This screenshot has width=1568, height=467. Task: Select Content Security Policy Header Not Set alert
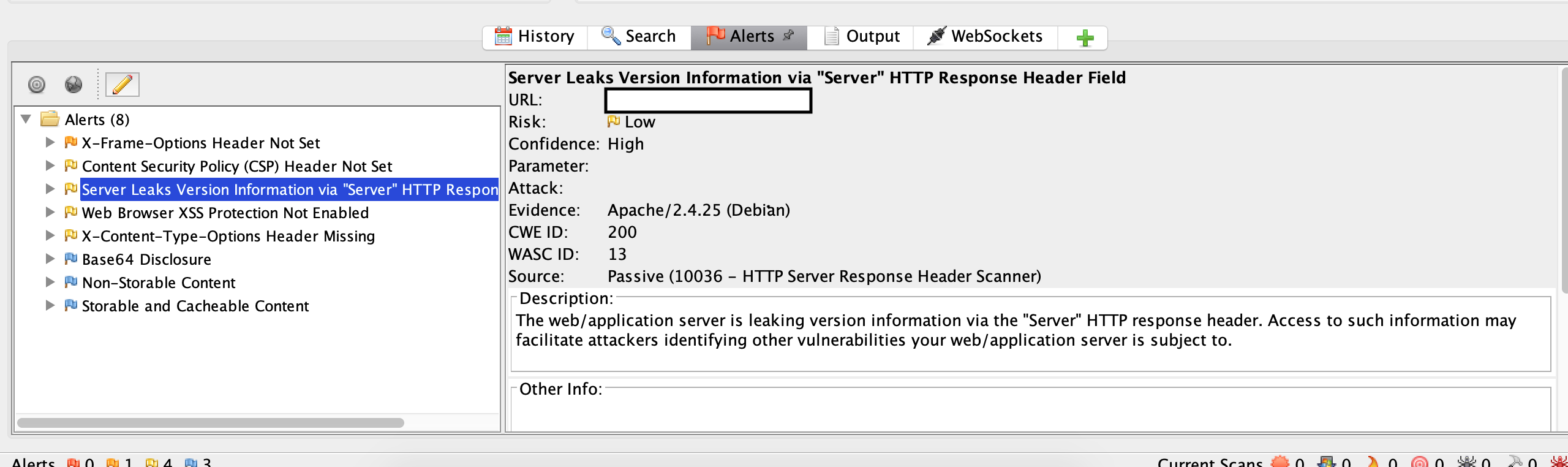pyautogui.click(x=237, y=166)
